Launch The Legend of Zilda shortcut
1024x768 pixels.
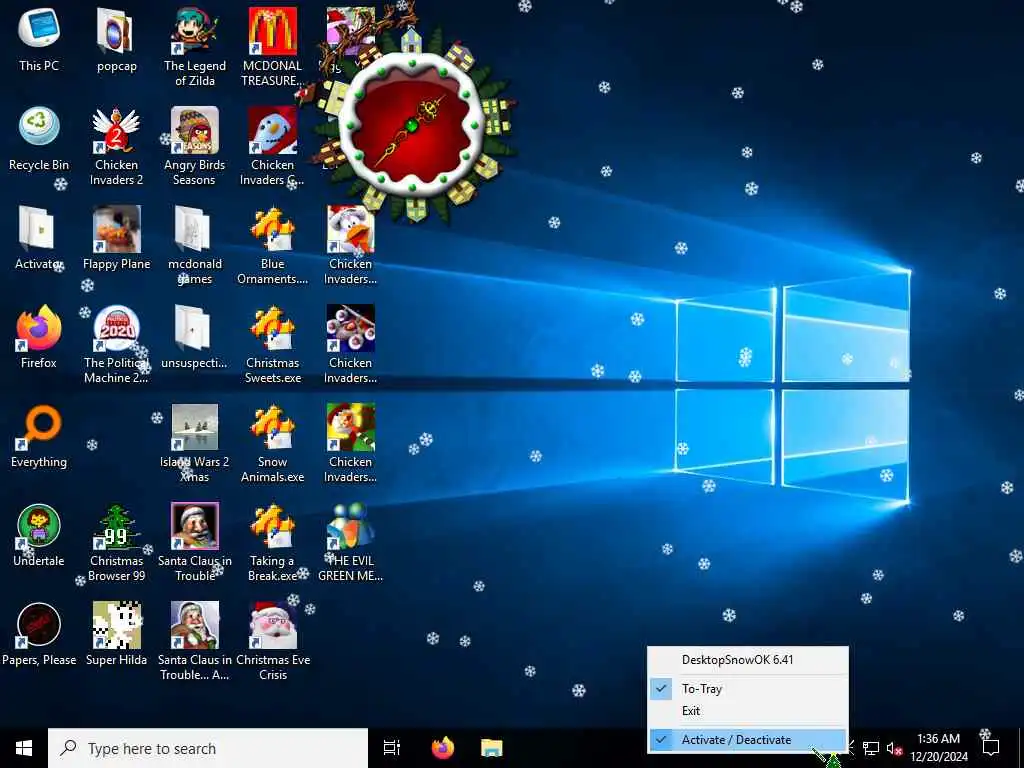click(195, 47)
